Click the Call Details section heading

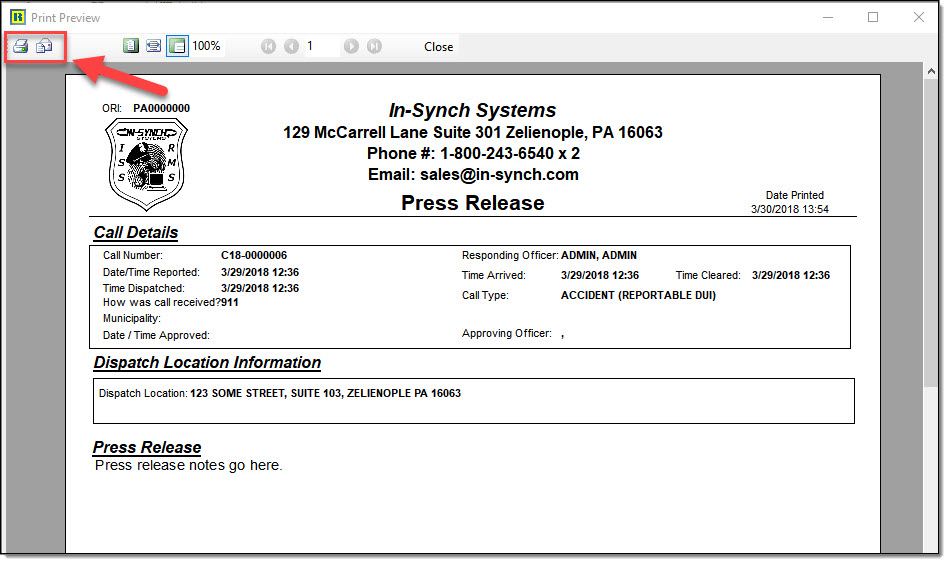pos(136,233)
